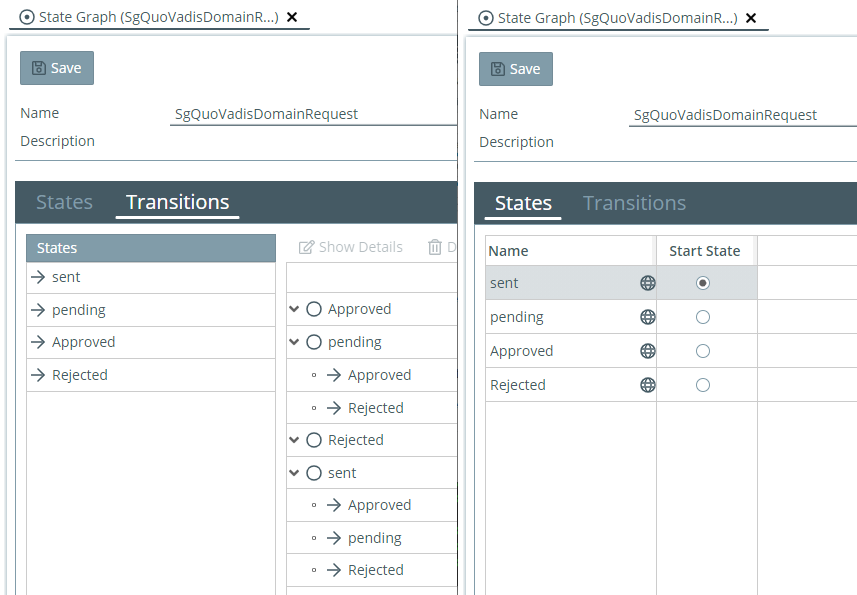Image resolution: width=857 pixels, height=595 pixels.
Task: Mark Rejected as the start state
Action: pyautogui.click(x=703, y=385)
